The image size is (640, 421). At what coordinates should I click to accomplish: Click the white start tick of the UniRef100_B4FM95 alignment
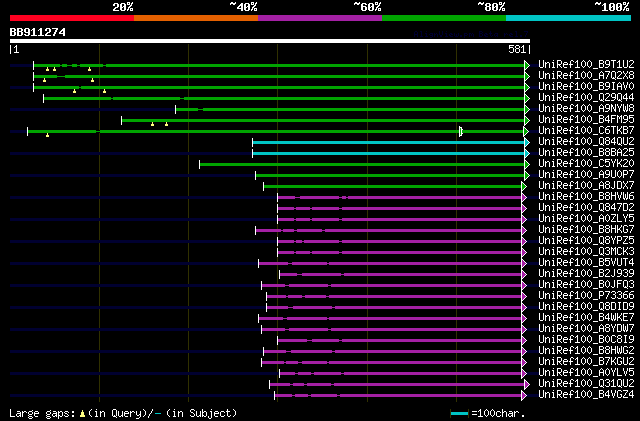122,120
